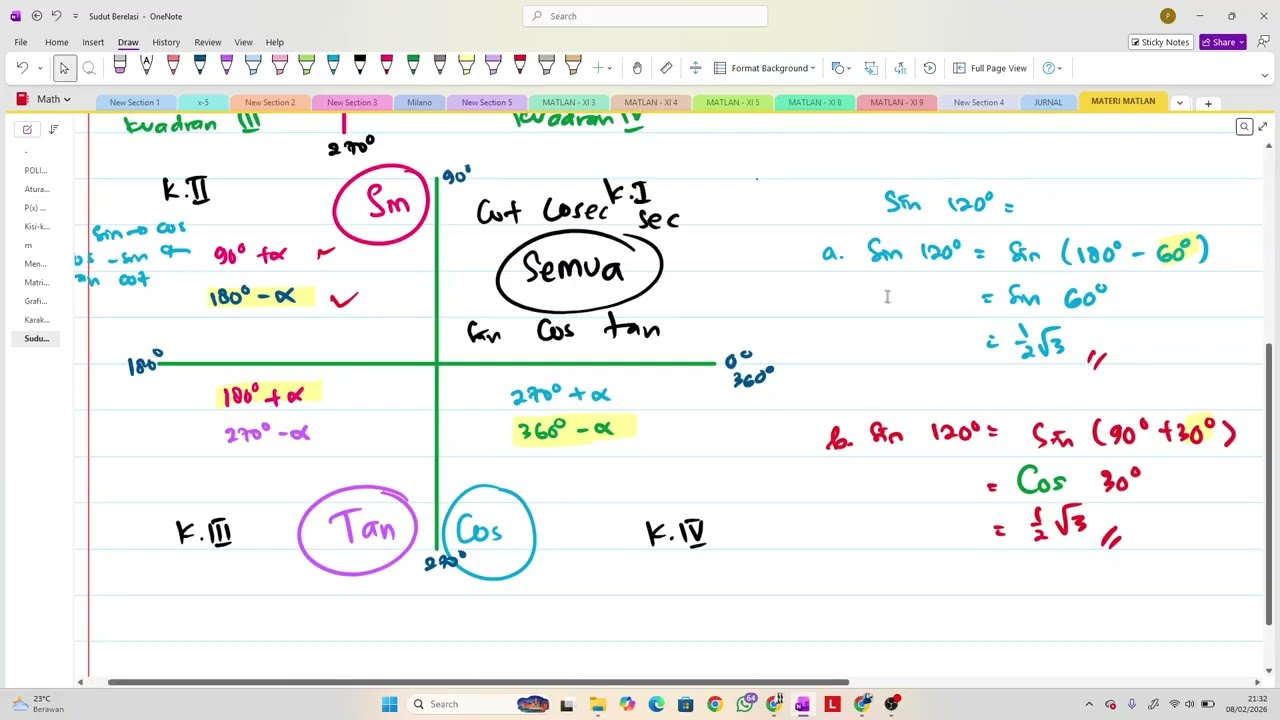1280x720 pixels.
Task: Click the undo icon in title bar
Action: point(56,16)
